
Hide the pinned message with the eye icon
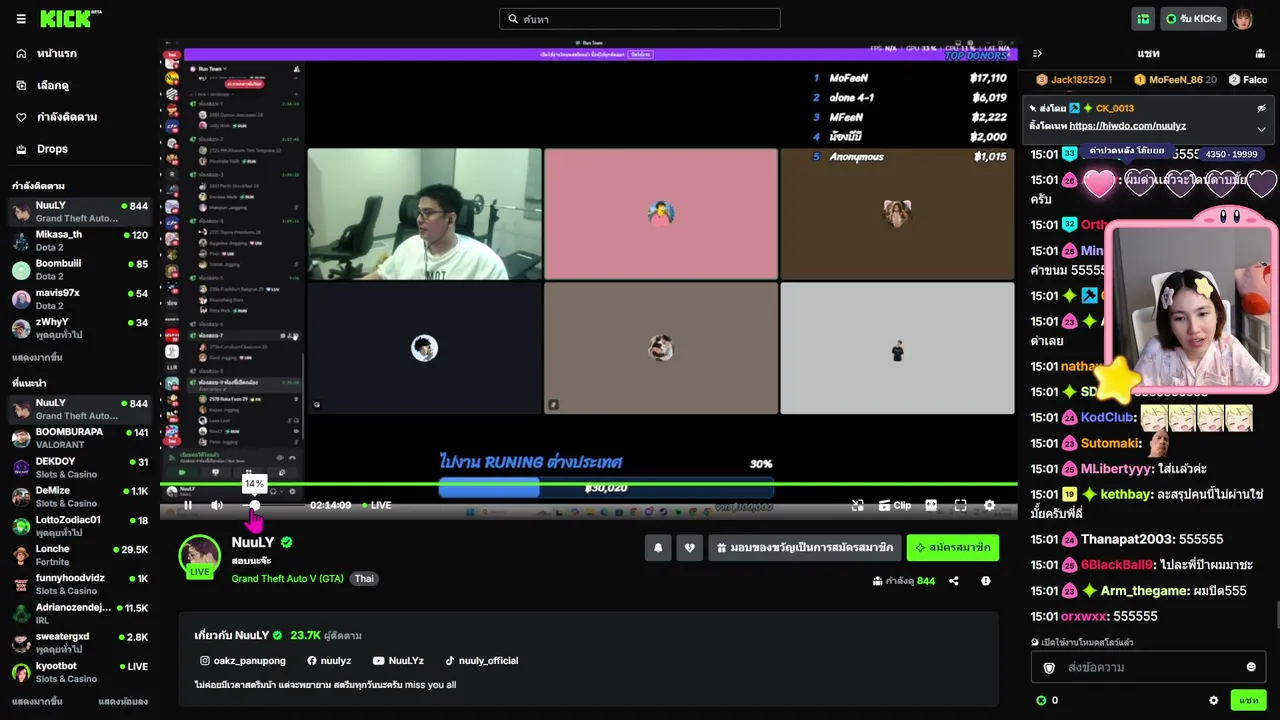point(1261,108)
